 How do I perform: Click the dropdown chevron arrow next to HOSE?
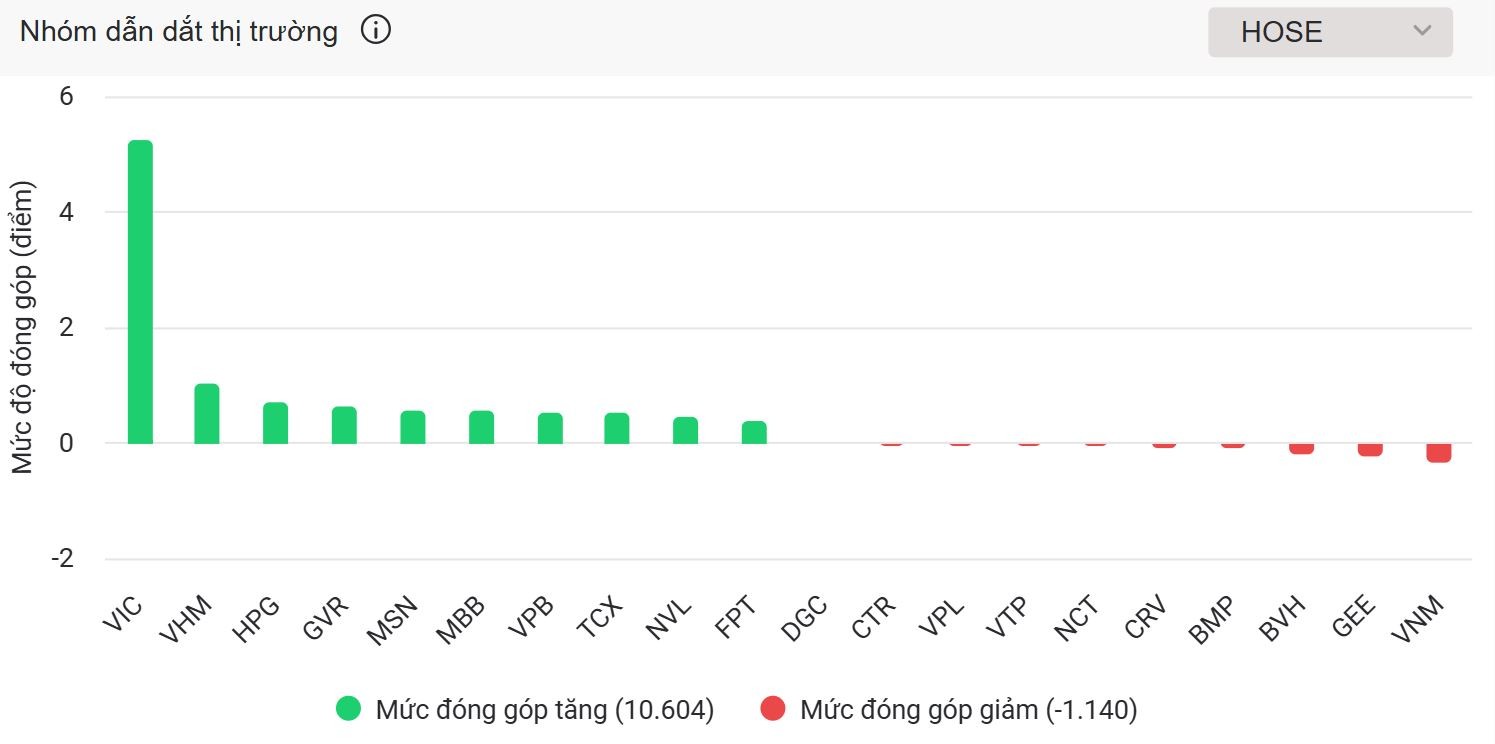1422,31
